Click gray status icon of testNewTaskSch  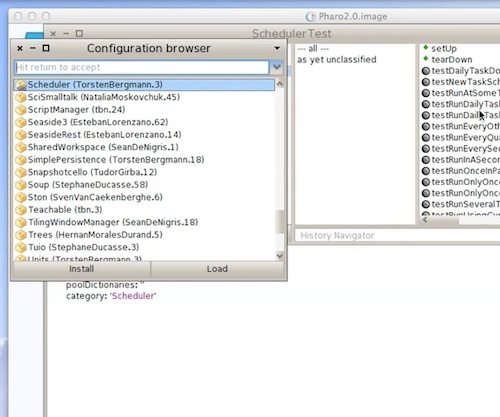pyautogui.click(x=426, y=82)
